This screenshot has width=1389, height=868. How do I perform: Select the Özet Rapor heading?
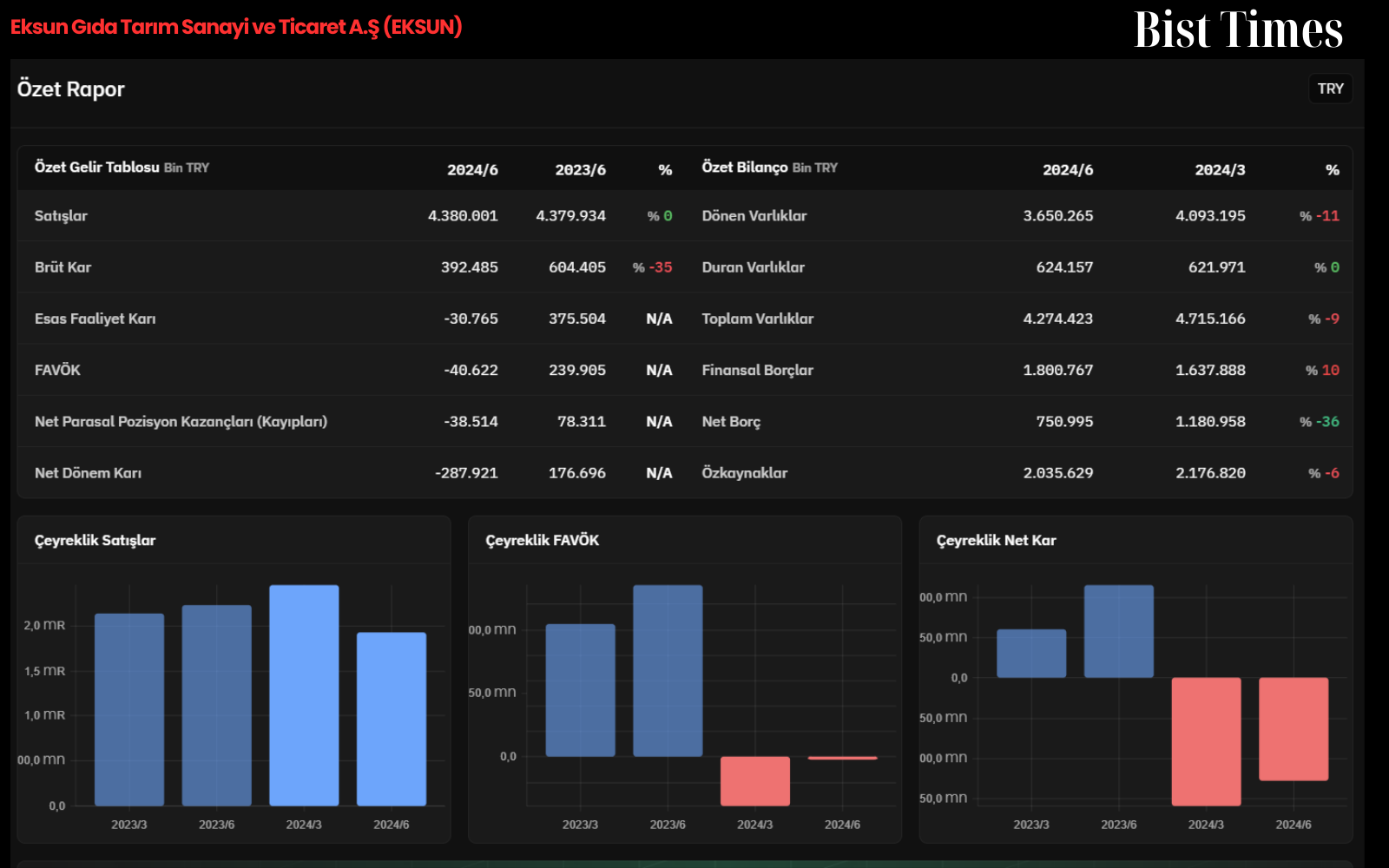[71, 89]
